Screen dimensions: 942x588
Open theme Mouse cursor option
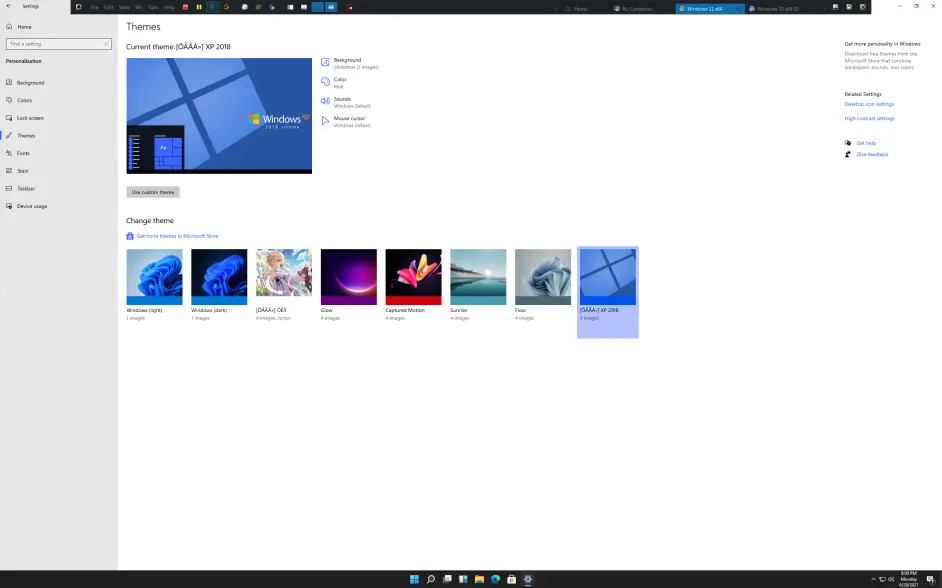pos(345,121)
